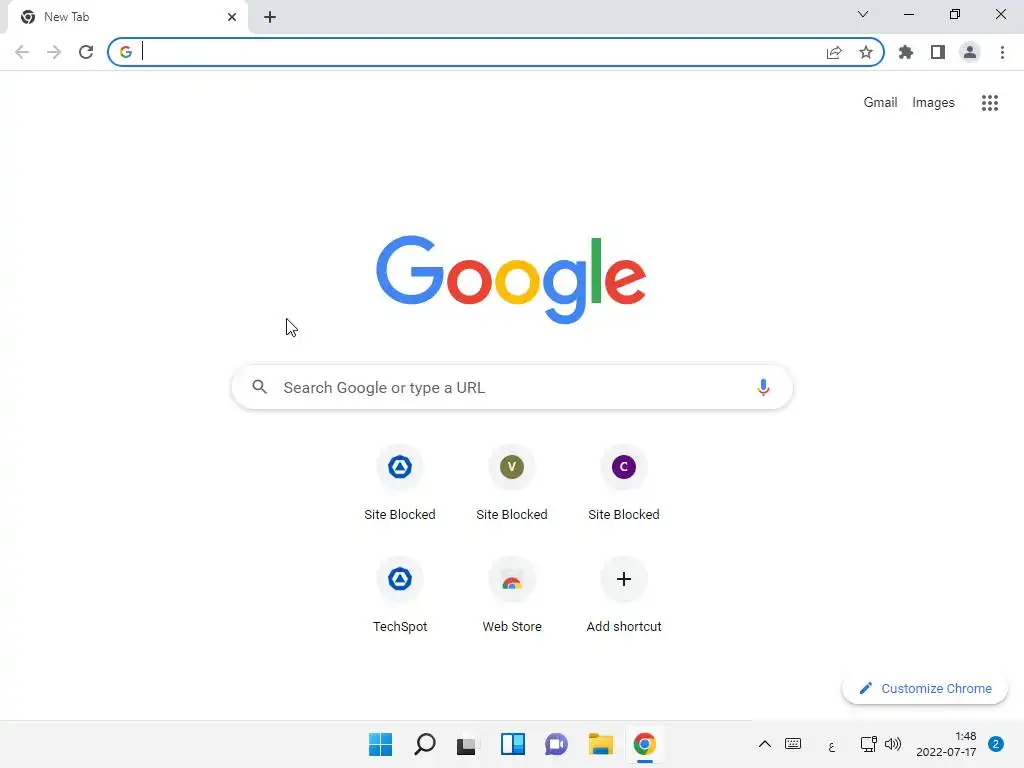The width and height of the screenshot is (1024, 768).
Task: Open the Site Blocked shortcut with C icon
Action: pyautogui.click(x=624, y=483)
